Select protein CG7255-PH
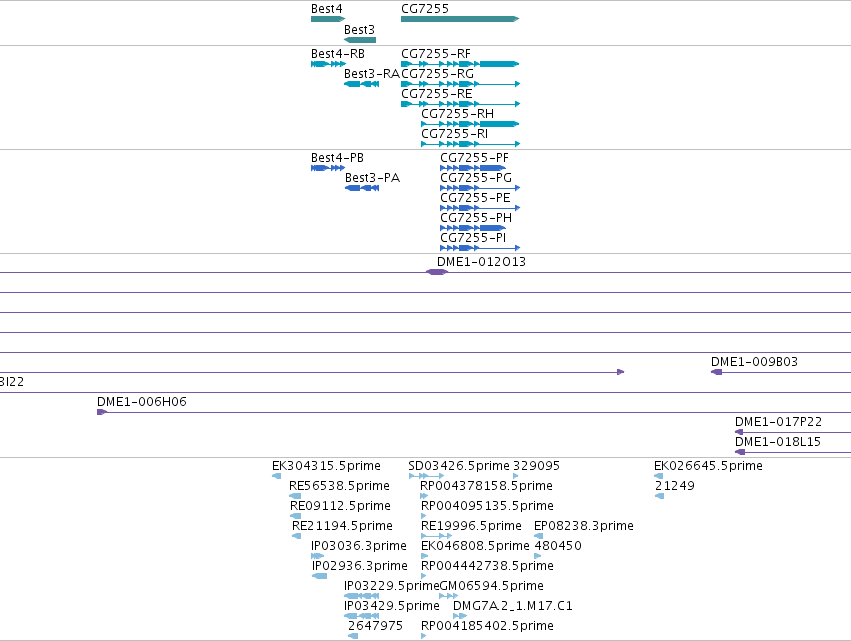The width and height of the screenshot is (851, 641). click(x=473, y=228)
